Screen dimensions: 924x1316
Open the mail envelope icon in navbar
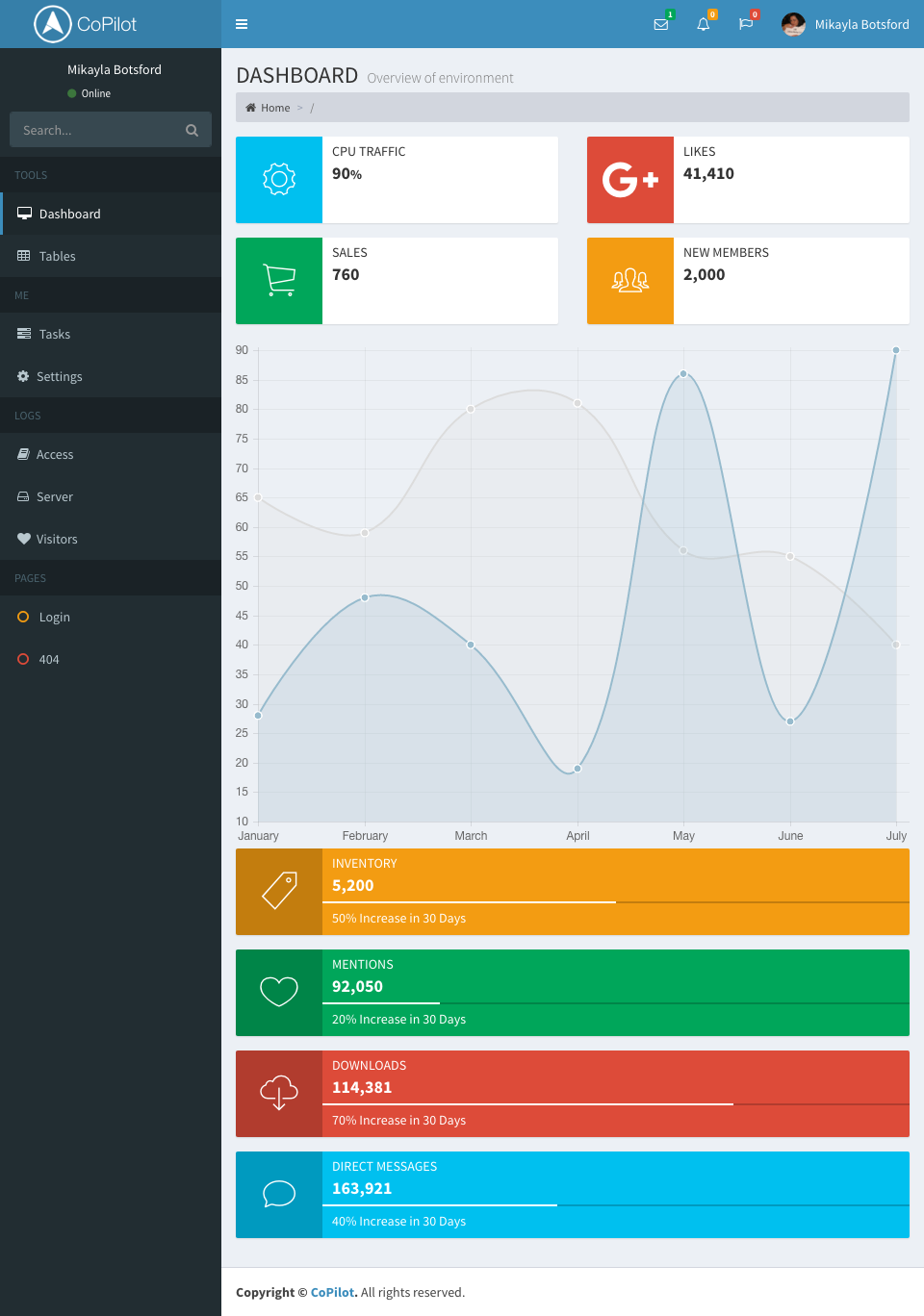coord(661,24)
